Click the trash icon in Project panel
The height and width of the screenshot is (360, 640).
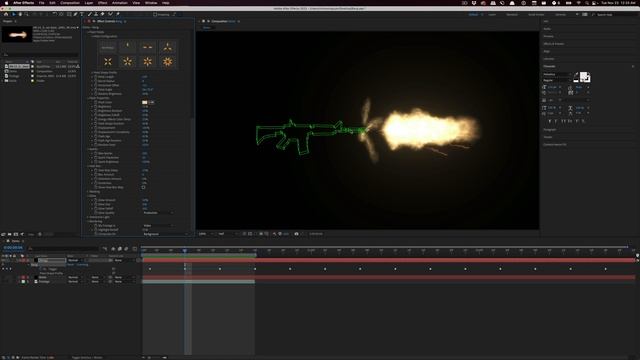40,234
